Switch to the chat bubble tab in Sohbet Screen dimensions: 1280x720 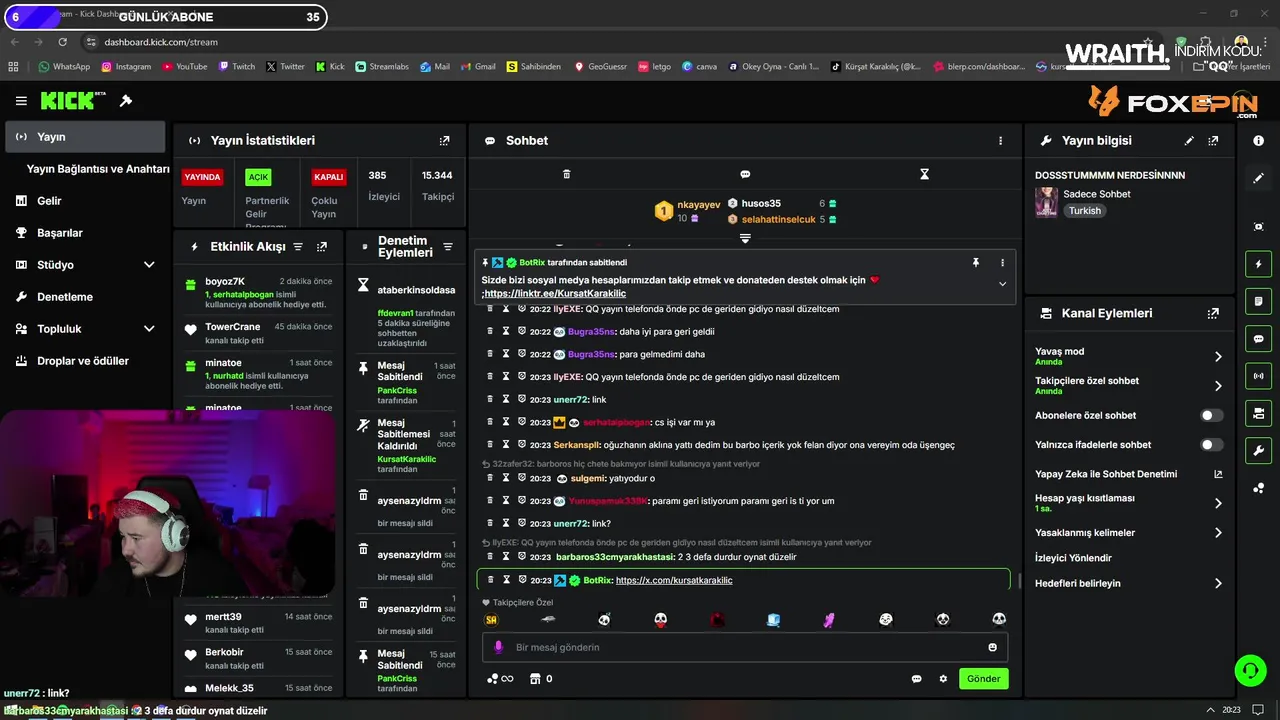[x=745, y=174]
